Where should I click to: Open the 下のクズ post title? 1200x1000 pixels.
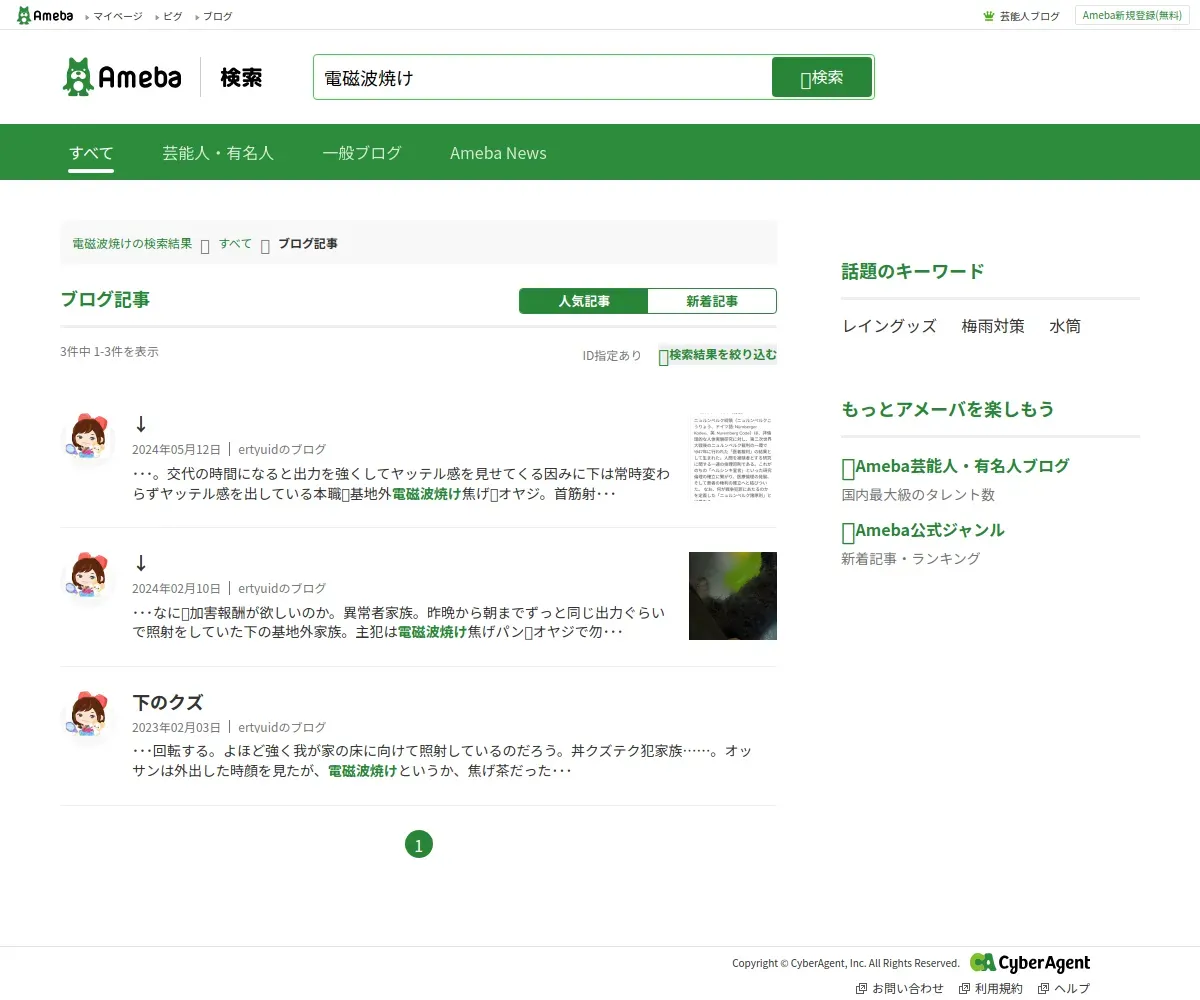(168, 702)
